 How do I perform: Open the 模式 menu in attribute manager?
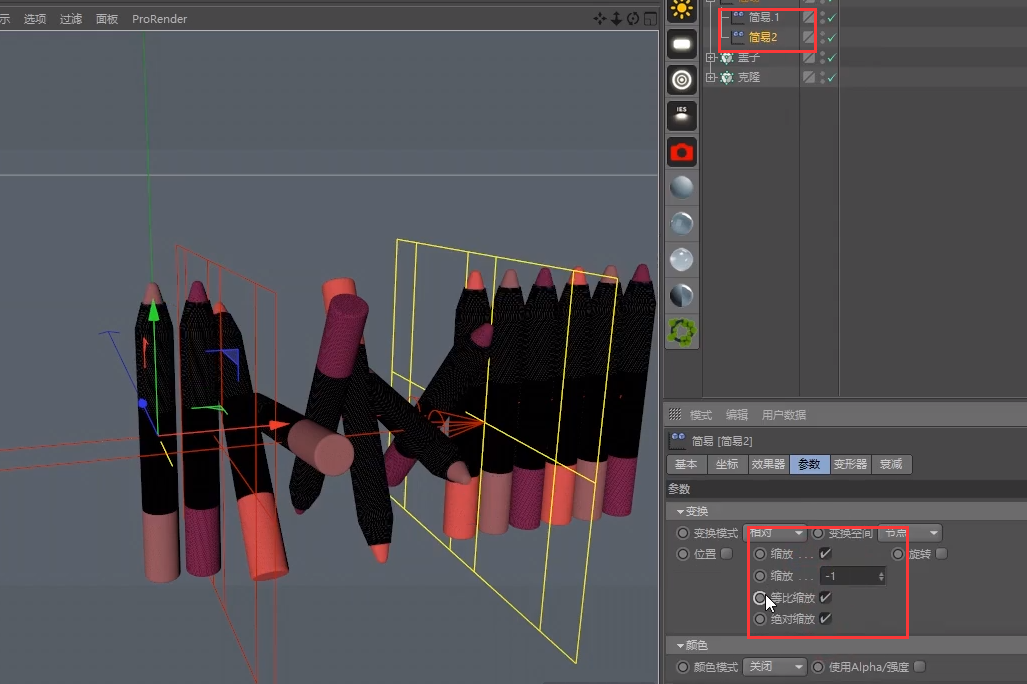[x=701, y=415]
